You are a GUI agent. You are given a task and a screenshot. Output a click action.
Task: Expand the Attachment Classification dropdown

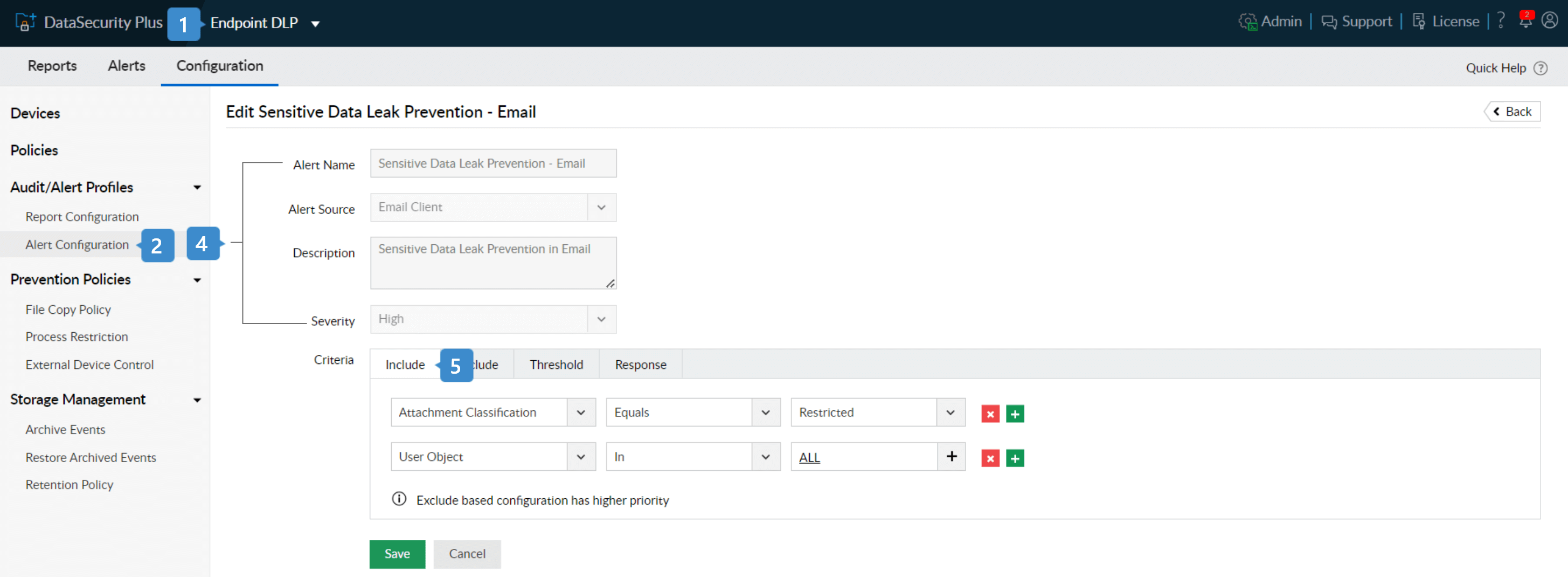(x=581, y=413)
